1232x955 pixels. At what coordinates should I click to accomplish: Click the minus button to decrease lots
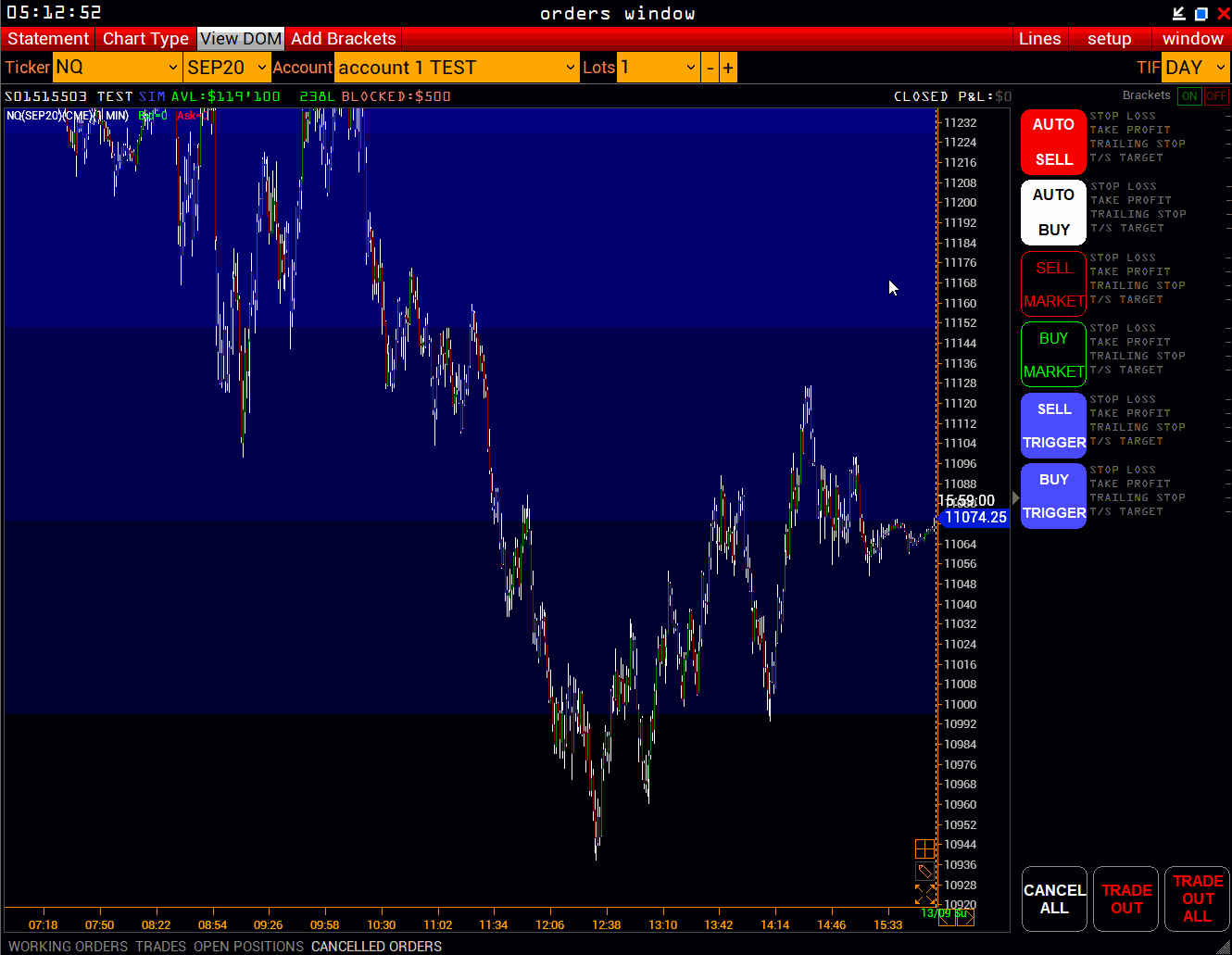(x=710, y=68)
